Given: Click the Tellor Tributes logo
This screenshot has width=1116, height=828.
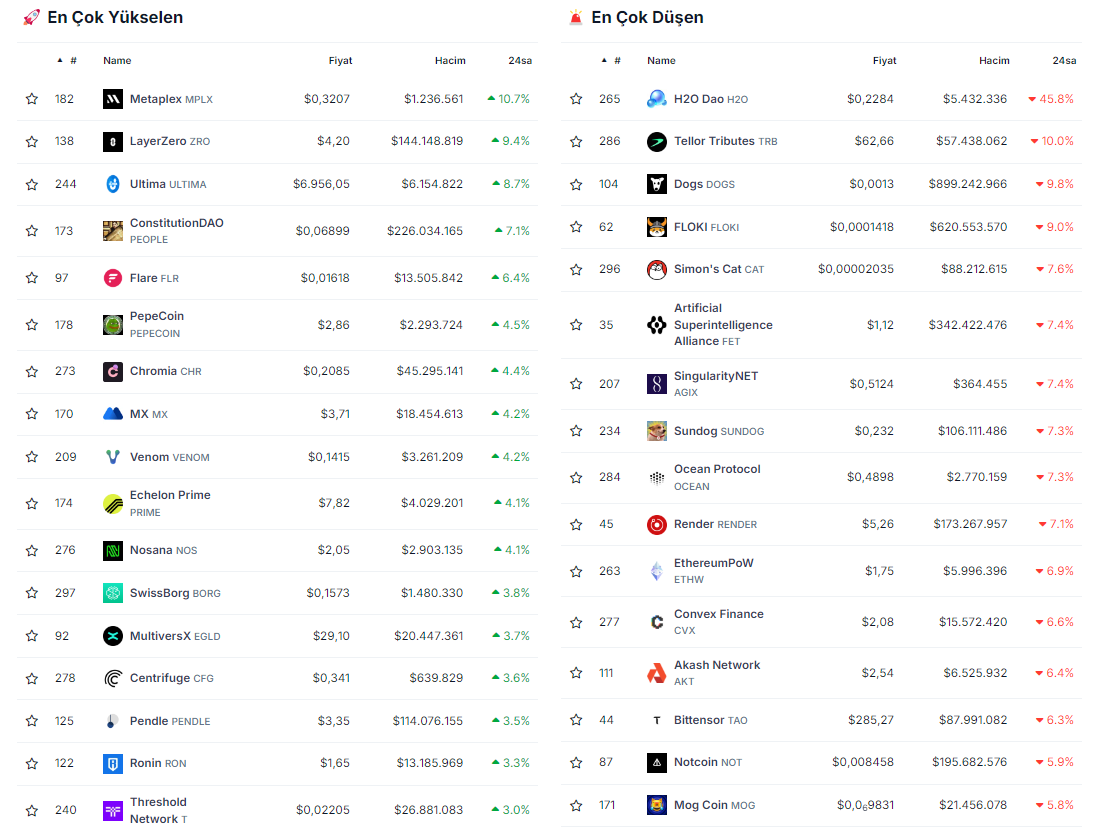Looking at the screenshot, I should [656, 142].
